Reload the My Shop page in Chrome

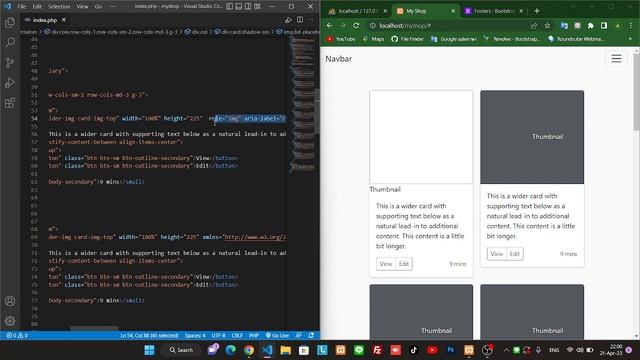(x=356, y=25)
